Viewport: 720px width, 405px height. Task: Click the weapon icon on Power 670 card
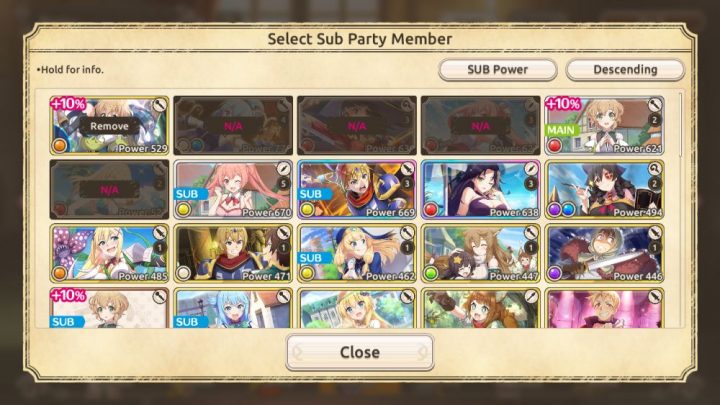(283, 169)
